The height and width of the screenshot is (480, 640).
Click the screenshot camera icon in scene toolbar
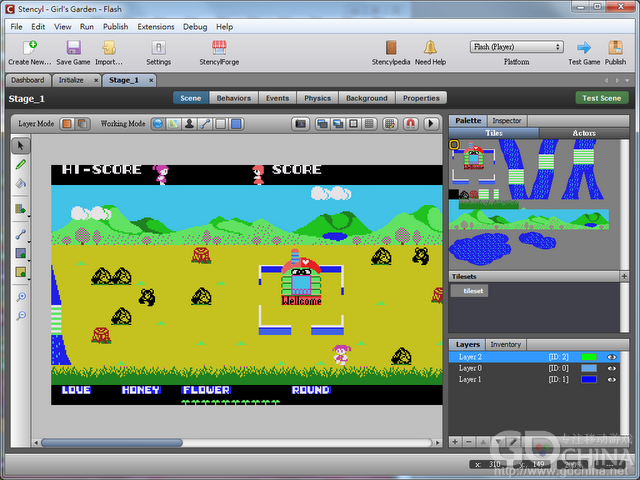click(301, 124)
